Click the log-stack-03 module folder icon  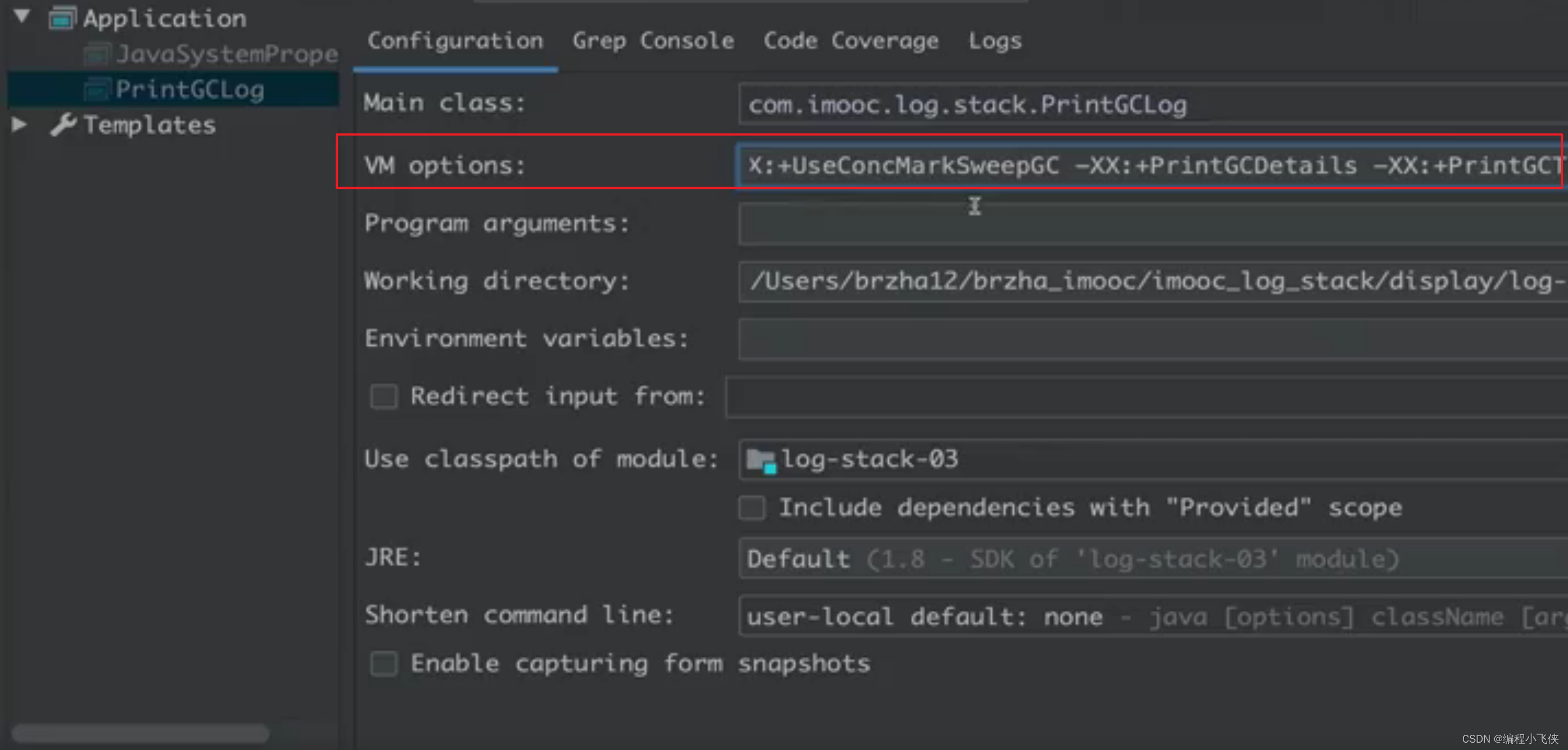click(x=761, y=460)
